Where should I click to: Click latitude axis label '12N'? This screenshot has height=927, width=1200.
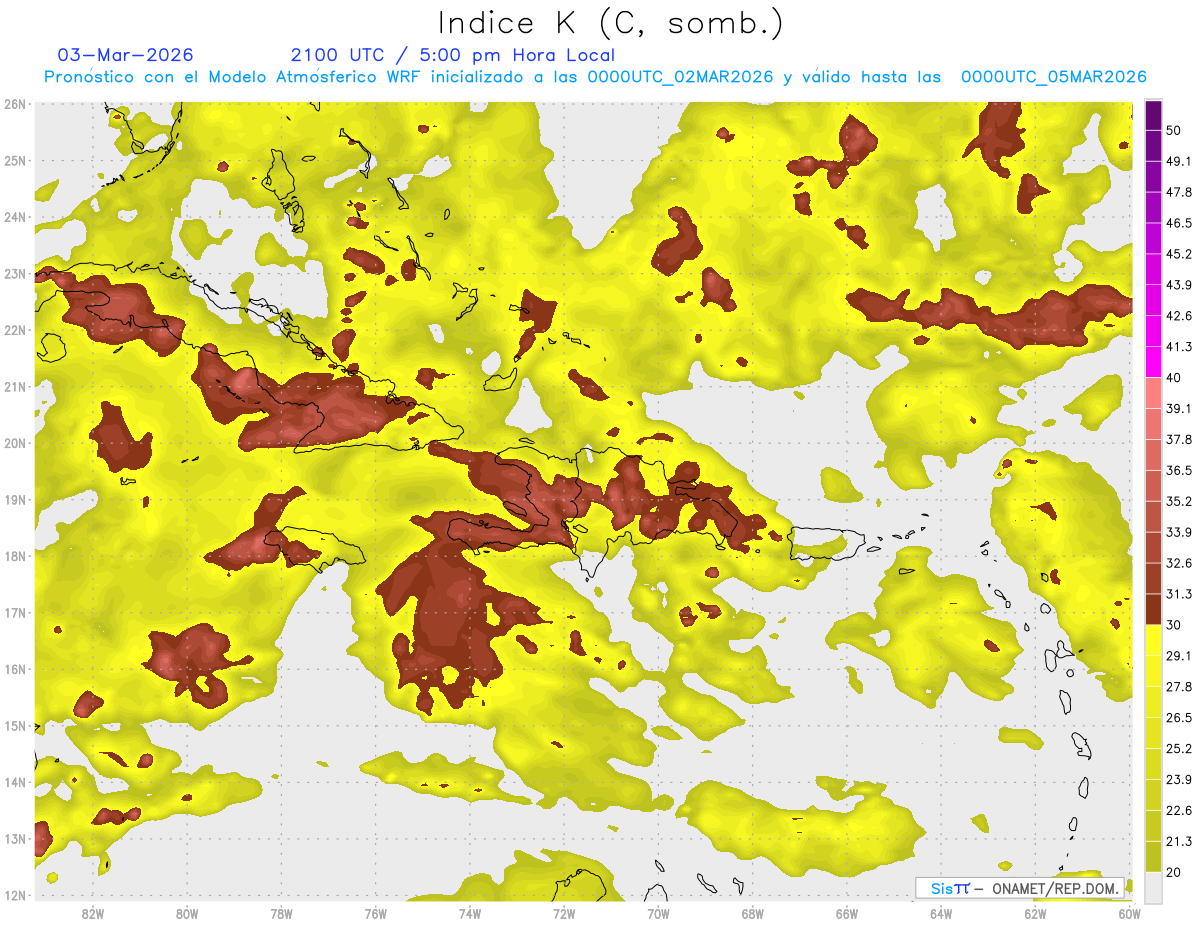click(15, 895)
